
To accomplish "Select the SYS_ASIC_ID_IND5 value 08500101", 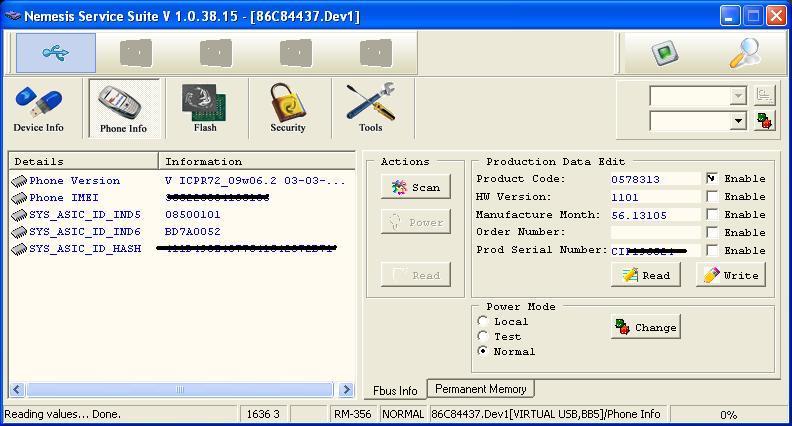I will (193, 215).
